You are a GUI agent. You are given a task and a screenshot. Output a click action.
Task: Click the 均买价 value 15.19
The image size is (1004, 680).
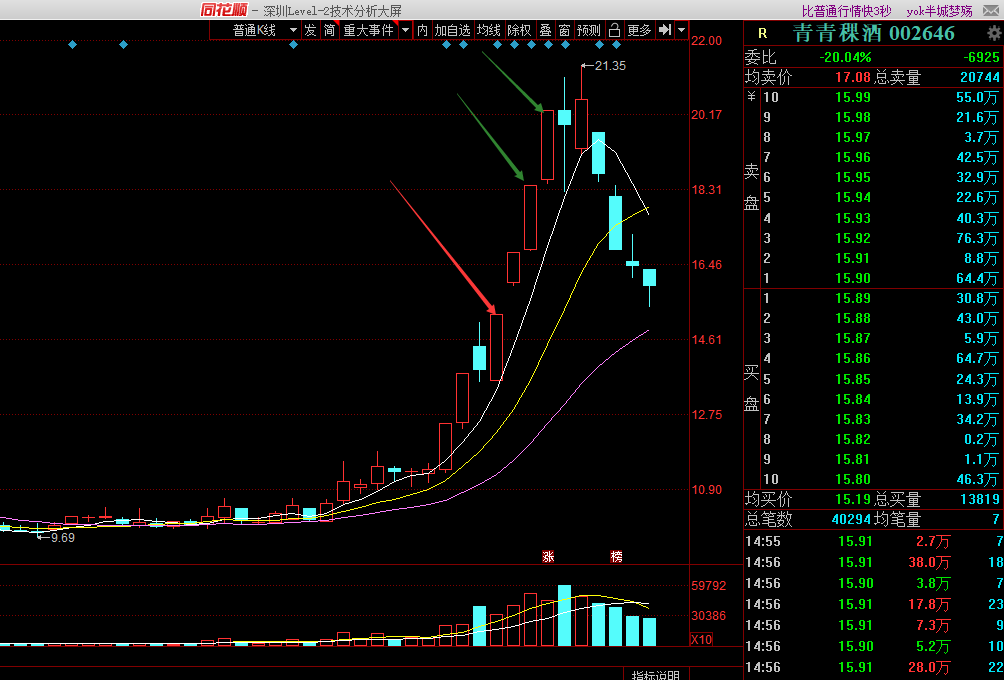coord(852,499)
